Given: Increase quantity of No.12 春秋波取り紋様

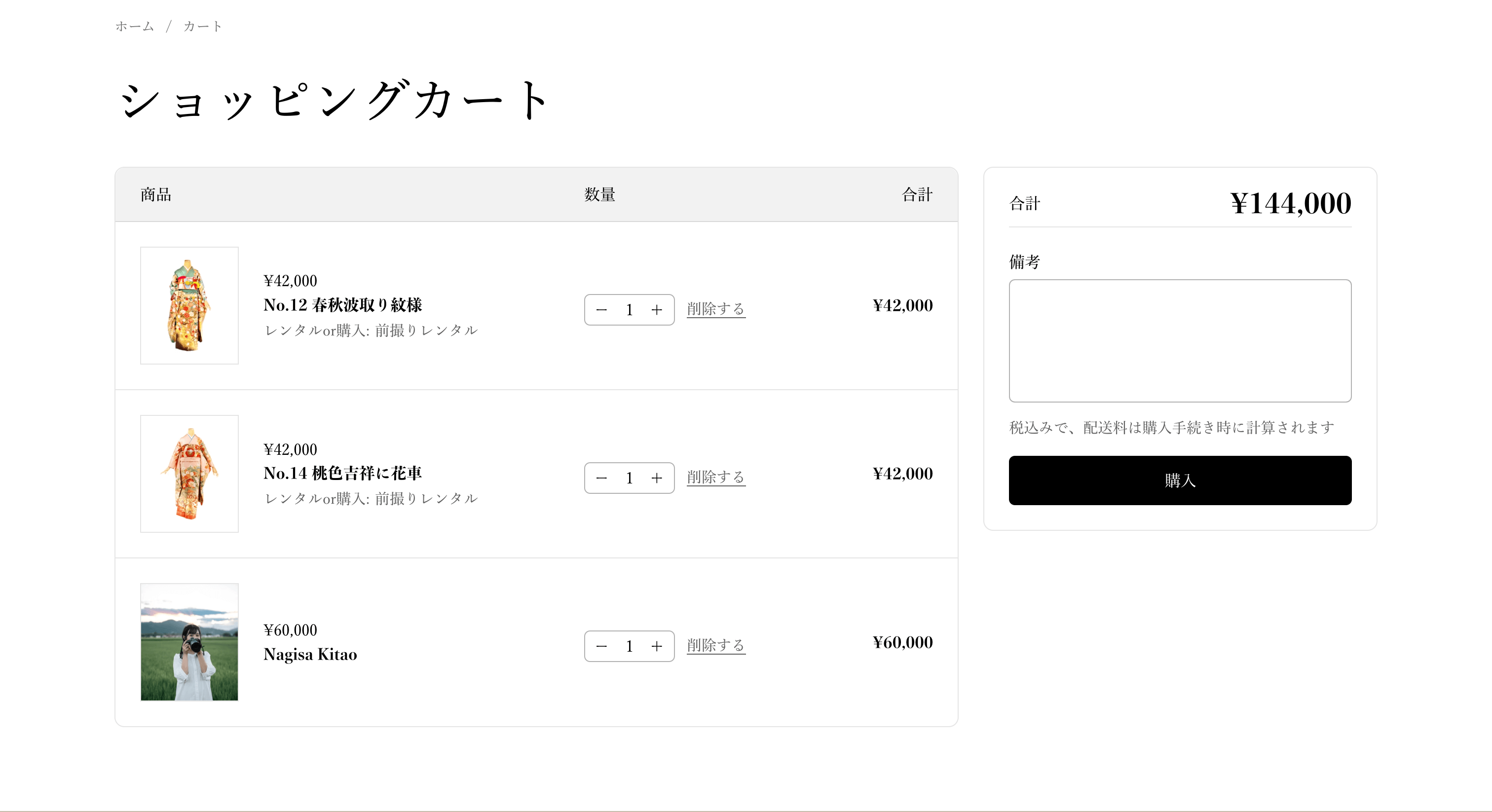Looking at the screenshot, I should [656, 310].
